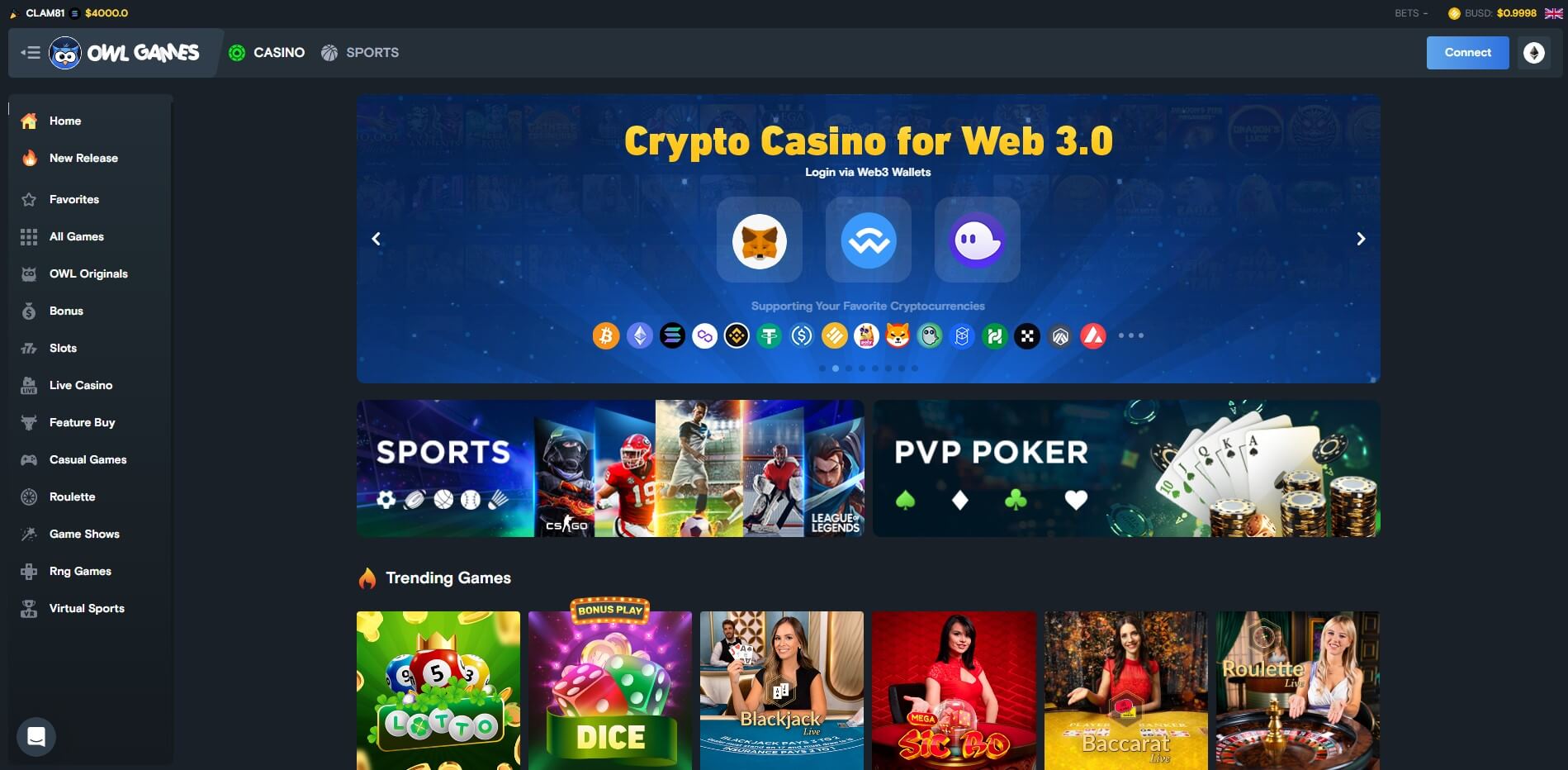
Task: Collapse the sidebar with the hamburger icon
Action: pyautogui.click(x=31, y=53)
